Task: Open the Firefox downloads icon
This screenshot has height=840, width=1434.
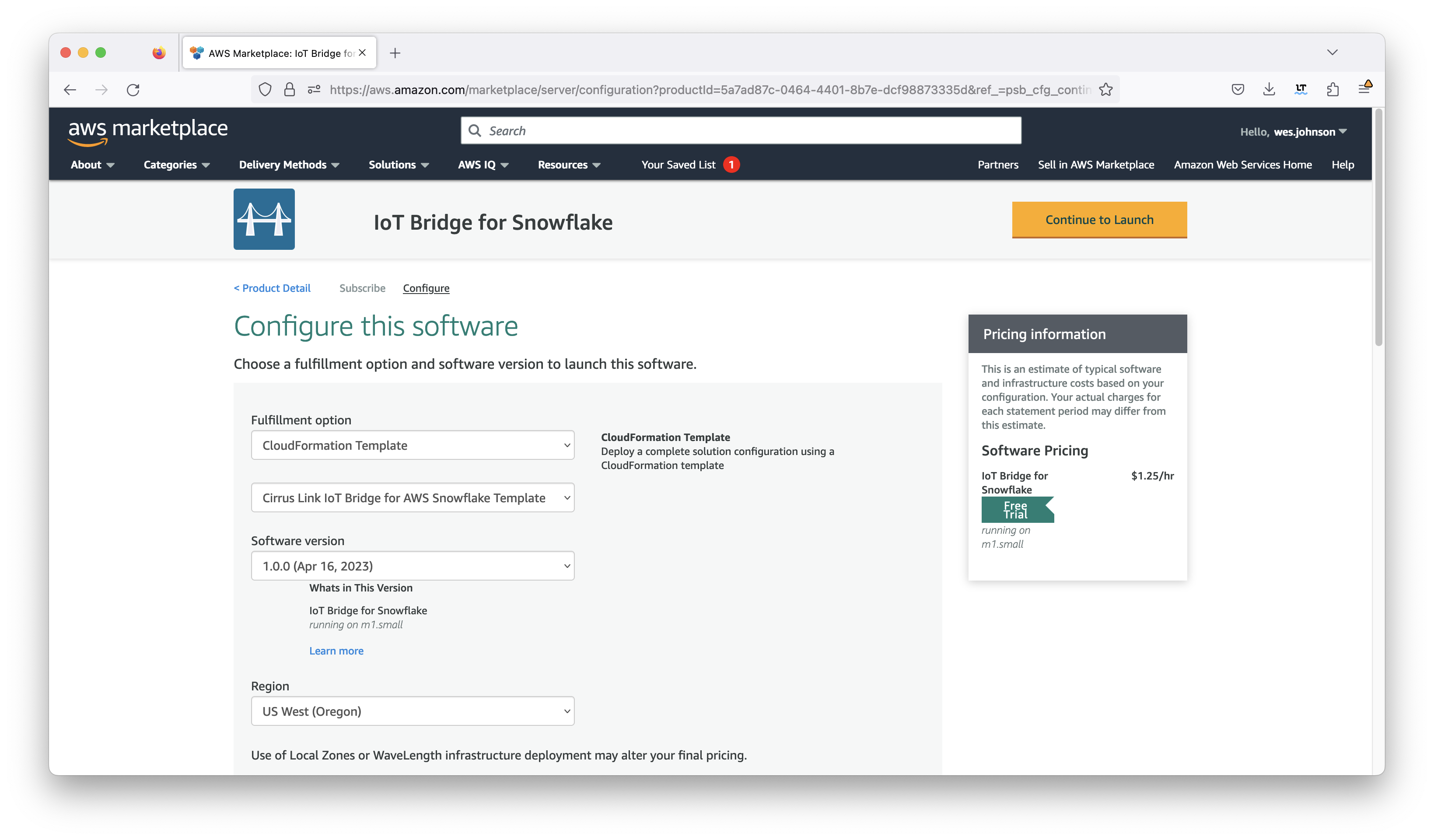Action: [x=1269, y=89]
